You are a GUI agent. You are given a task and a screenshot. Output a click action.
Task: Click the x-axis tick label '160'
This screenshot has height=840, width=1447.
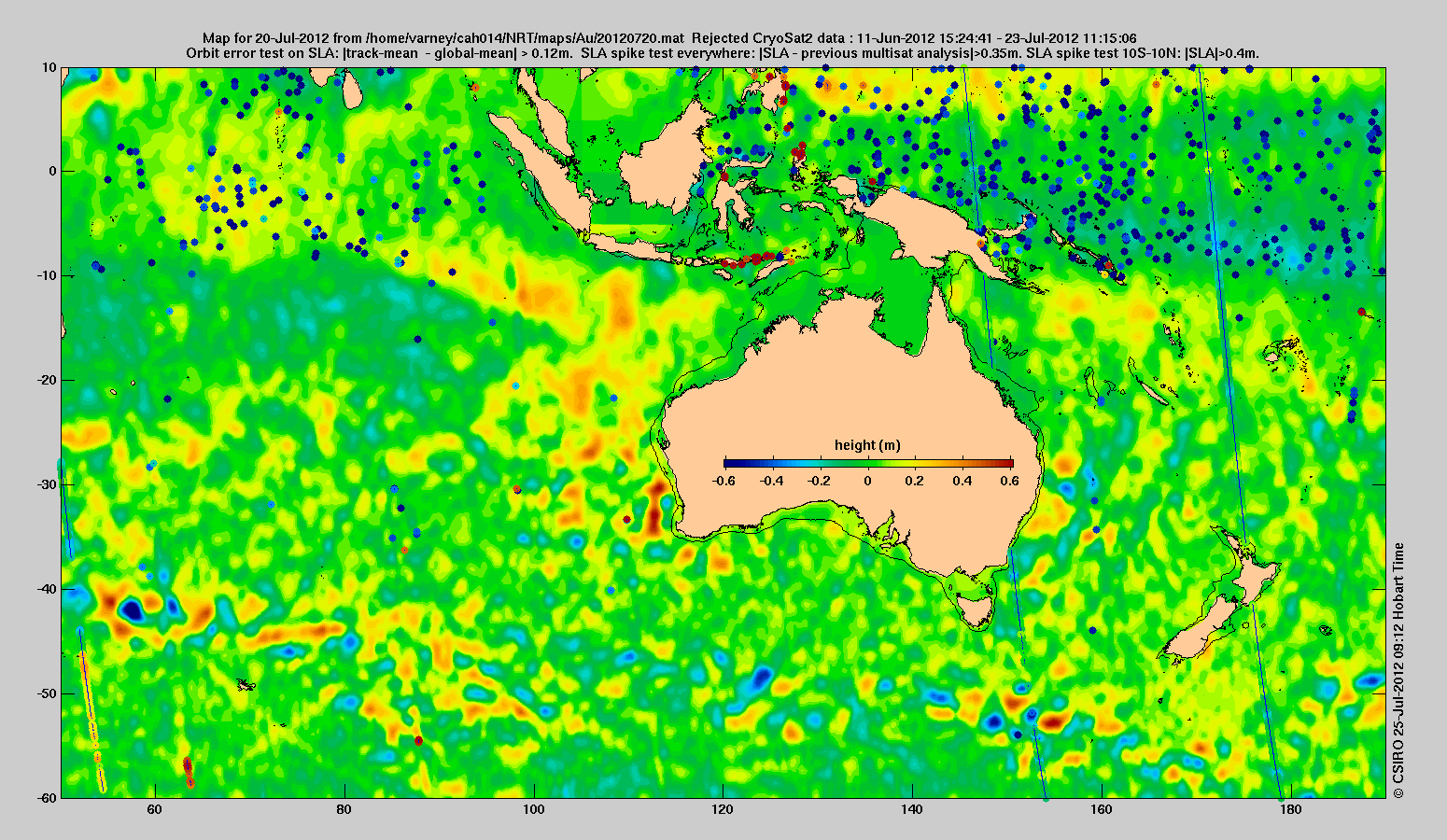1102,809
